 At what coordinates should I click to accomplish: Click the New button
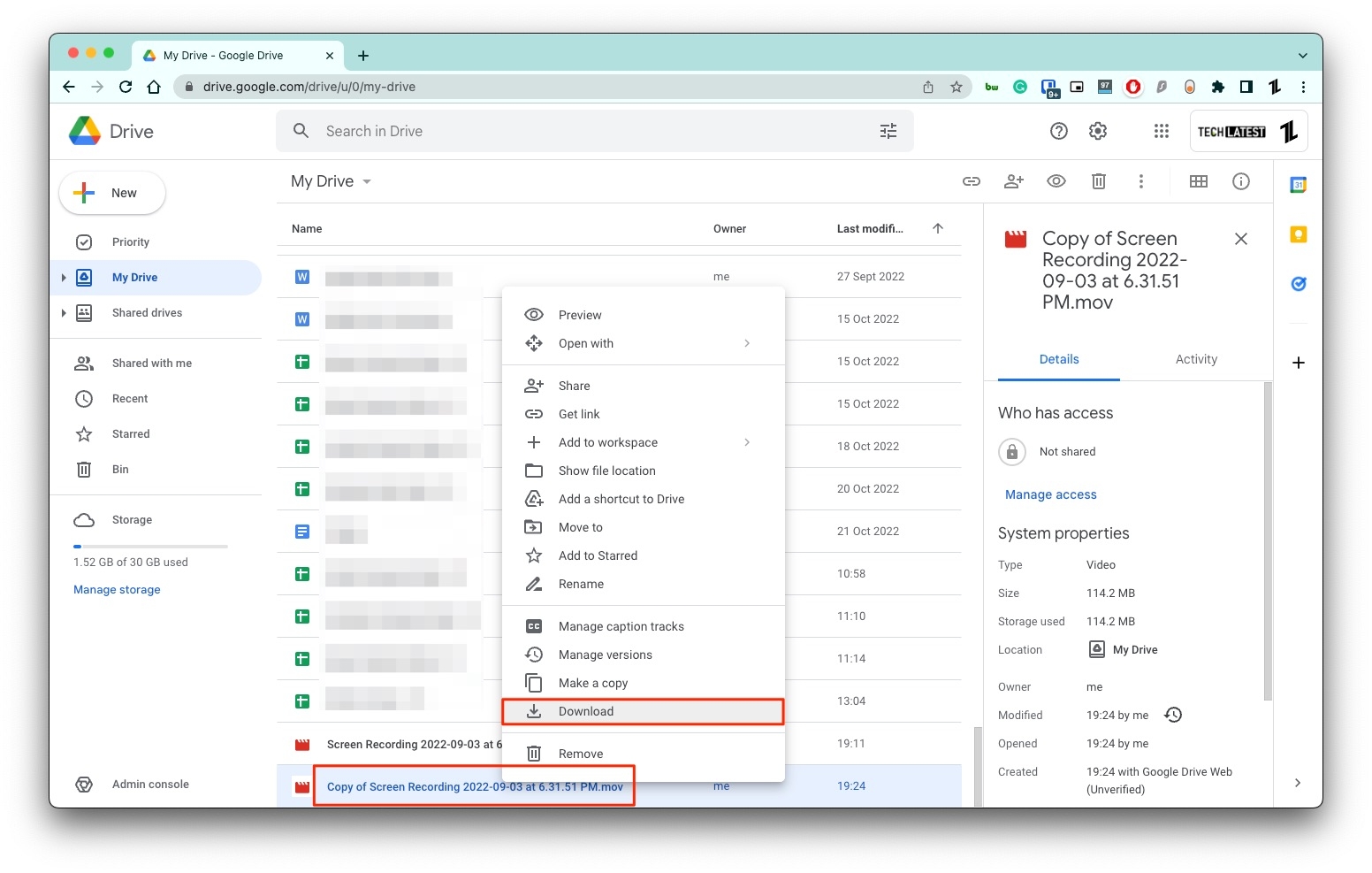click(x=111, y=192)
